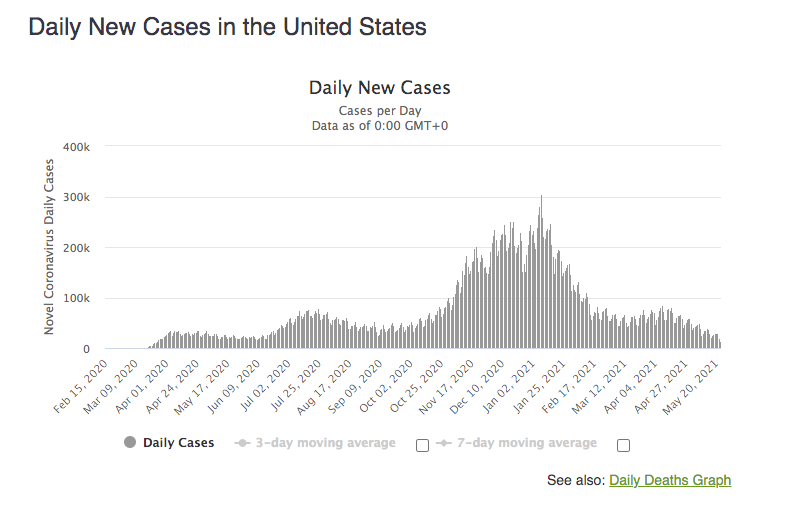Click the gray Daily Cases legend circle
Screen dimensions: 792x519
pos(130,443)
